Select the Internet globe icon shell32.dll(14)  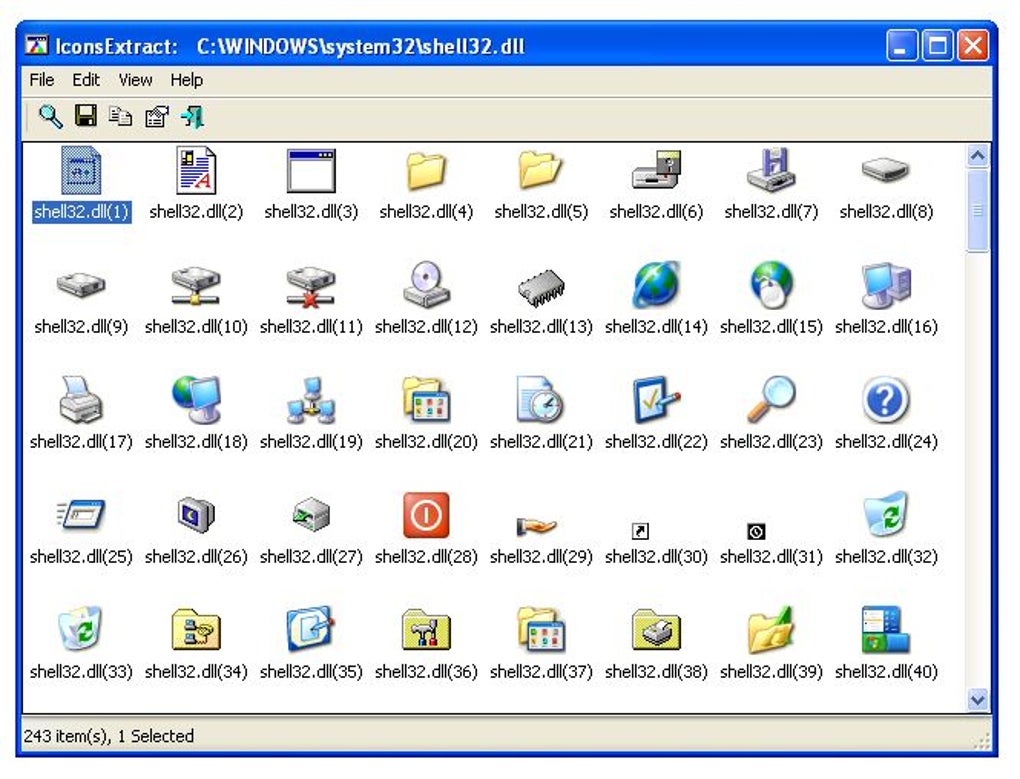click(656, 284)
